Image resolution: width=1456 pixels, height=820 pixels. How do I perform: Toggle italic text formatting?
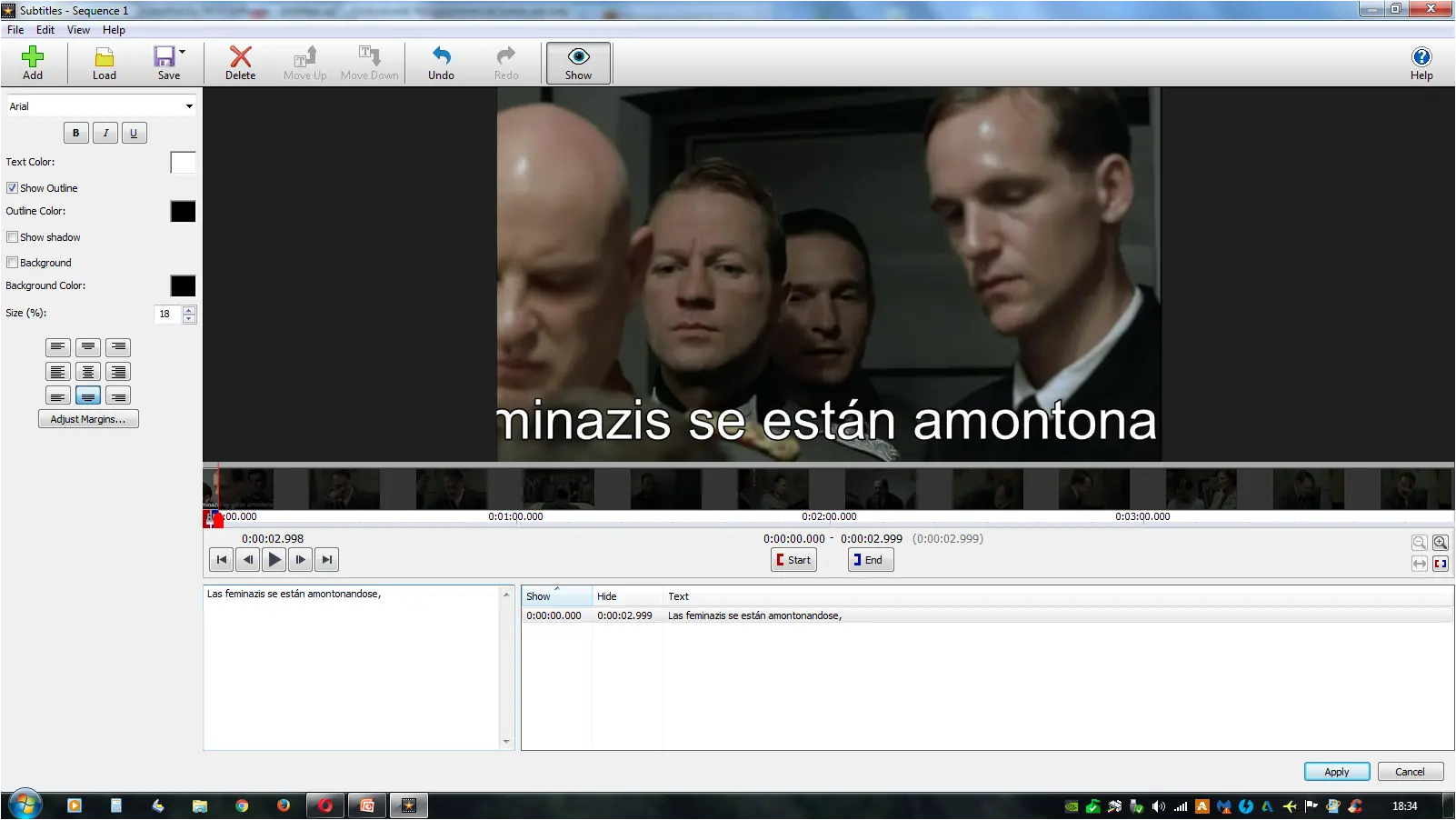point(105,133)
